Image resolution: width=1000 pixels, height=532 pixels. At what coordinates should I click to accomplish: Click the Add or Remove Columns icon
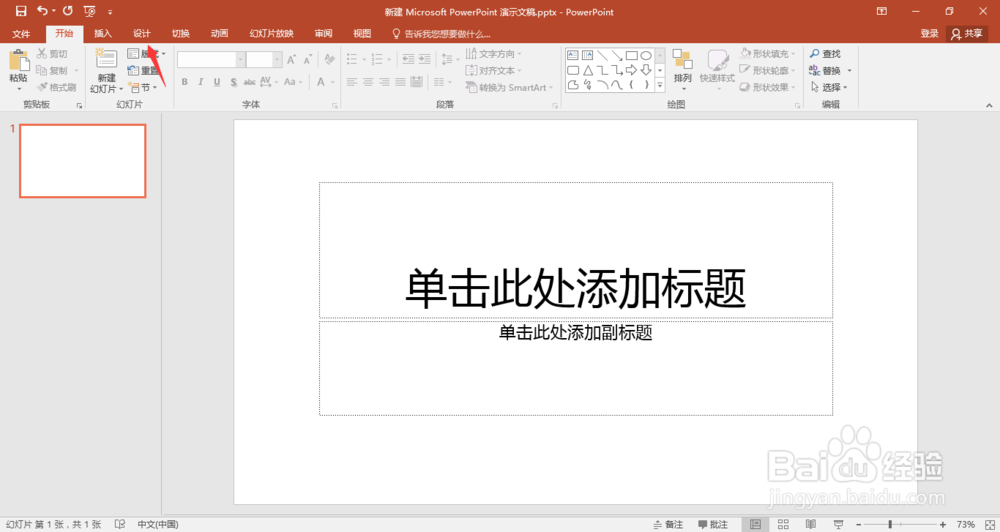[442, 82]
